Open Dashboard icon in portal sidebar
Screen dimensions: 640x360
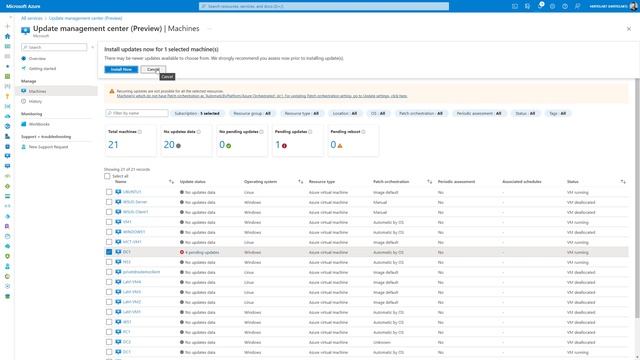pos(7,46)
